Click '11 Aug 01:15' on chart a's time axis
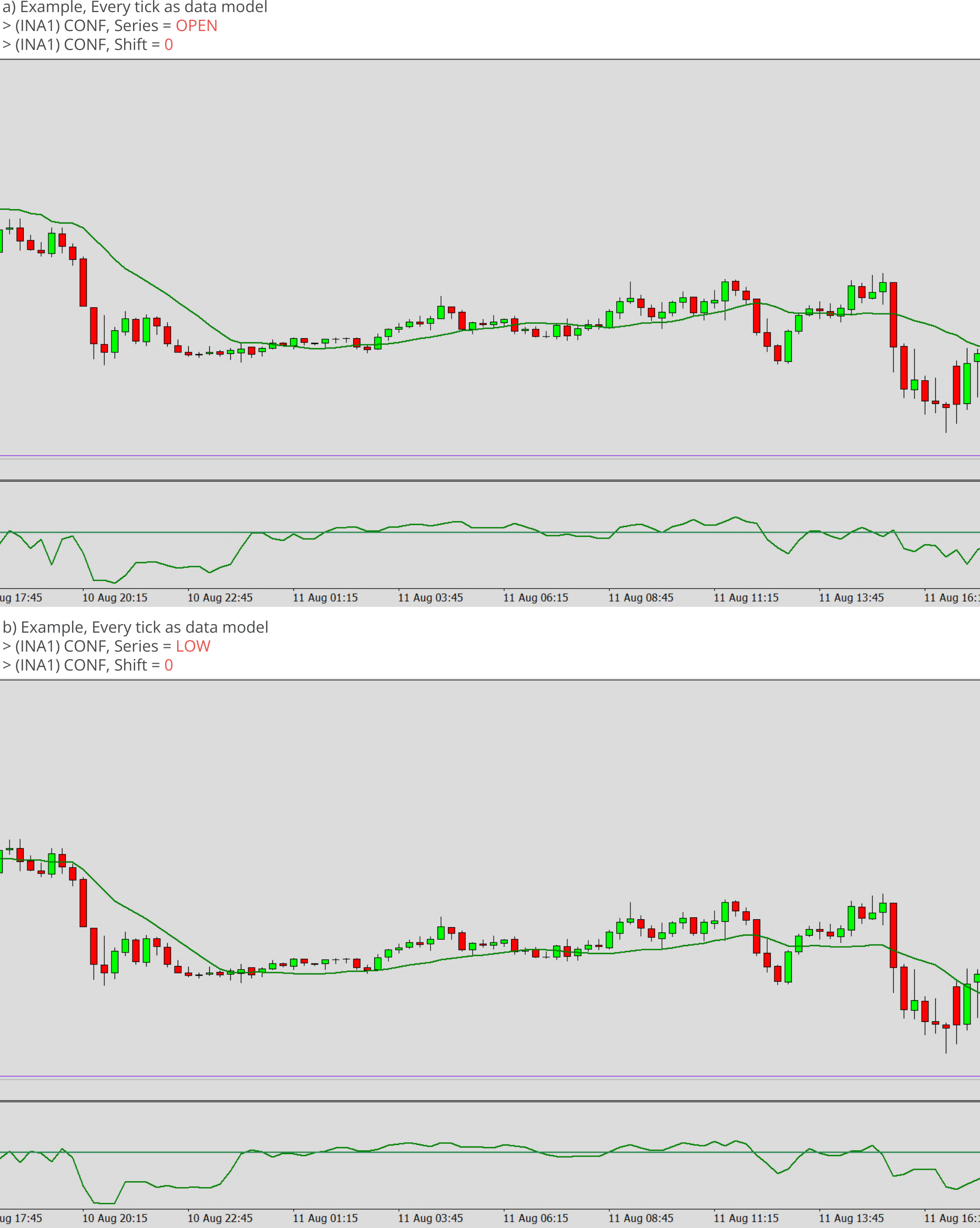Viewport: 980px width, 1228px height. click(325, 597)
